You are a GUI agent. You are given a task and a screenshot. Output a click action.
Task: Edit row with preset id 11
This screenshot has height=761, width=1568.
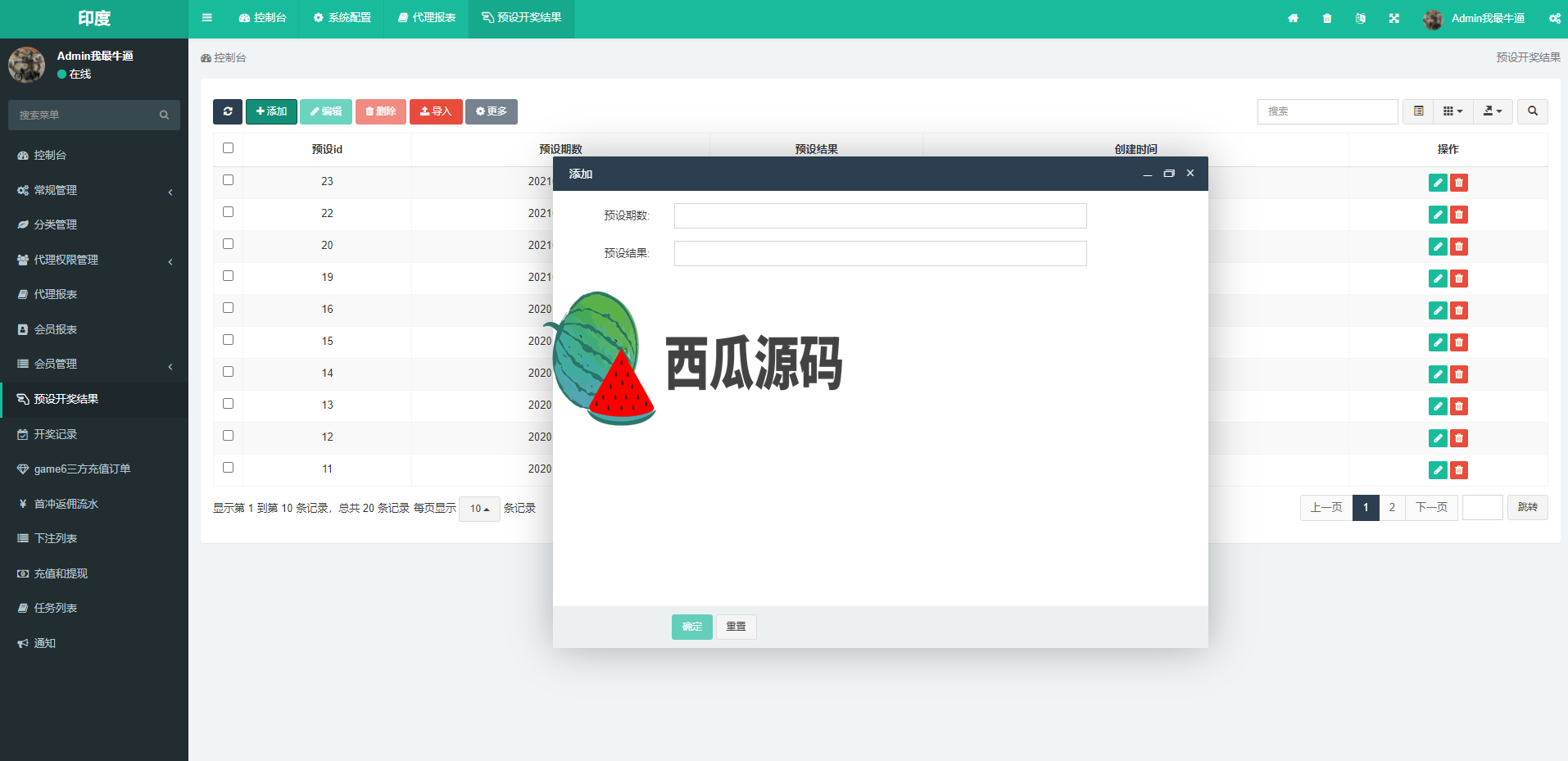1438,470
